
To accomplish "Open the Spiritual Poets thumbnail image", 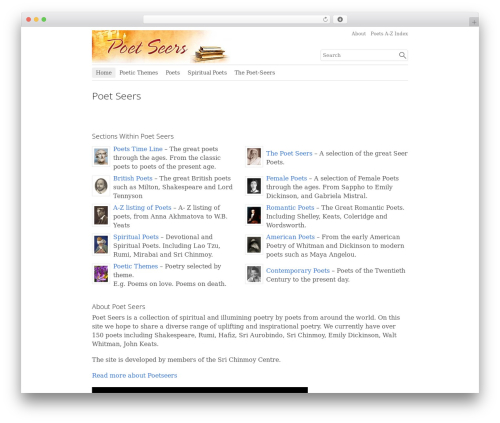I will click(x=101, y=244).
